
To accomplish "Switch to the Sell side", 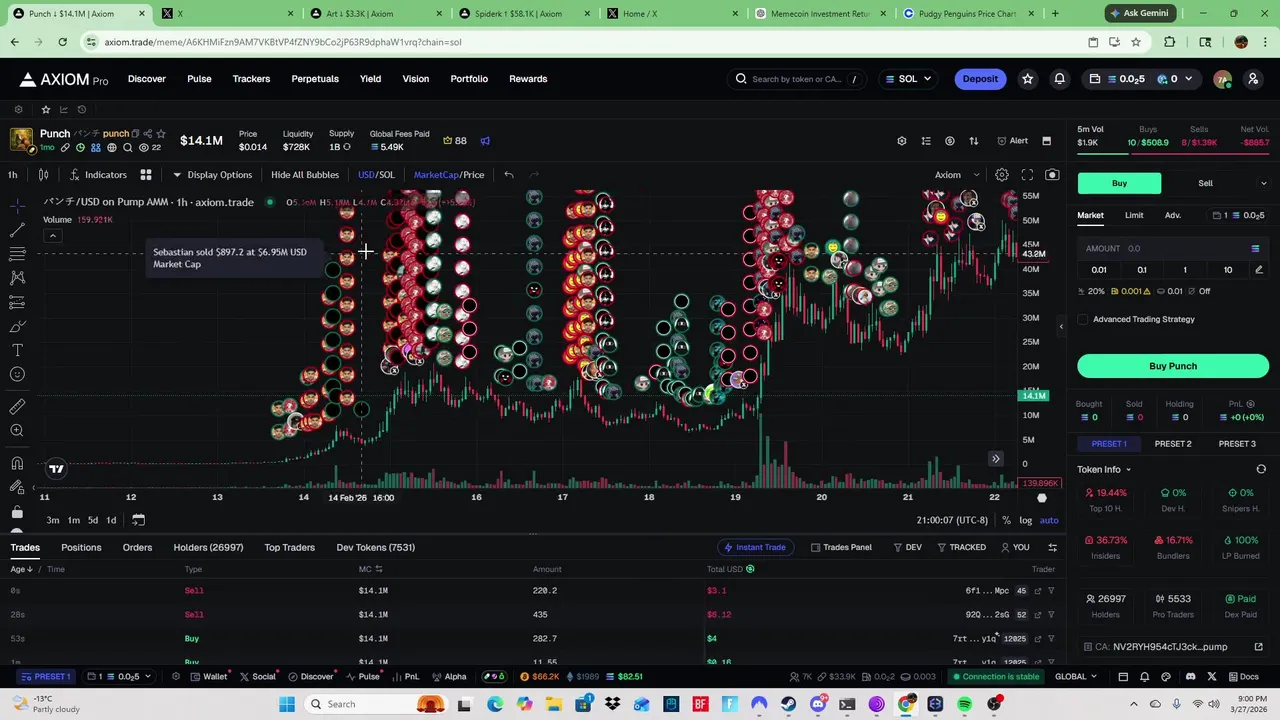I will click(x=1205, y=183).
